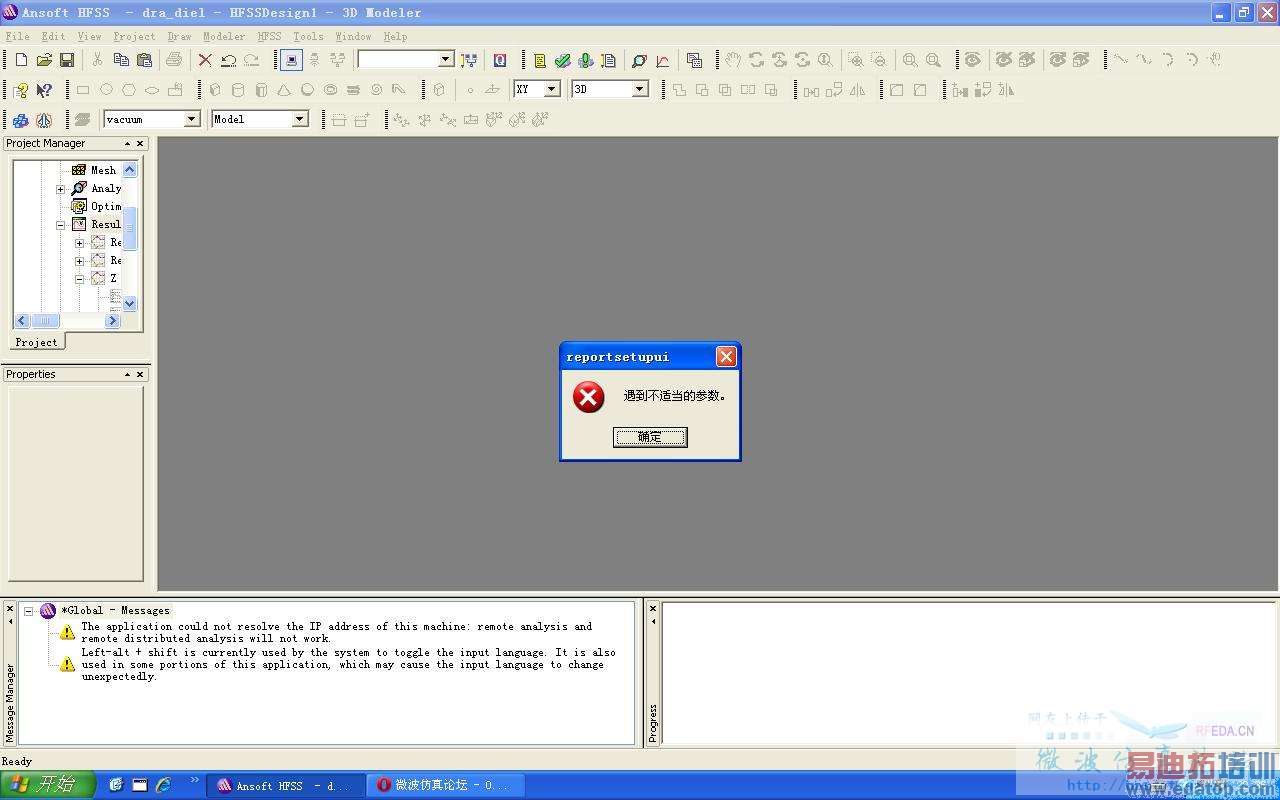Click the Paste clipboard icon
This screenshot has height=800, width=1280.
click(x=144, y=60)
